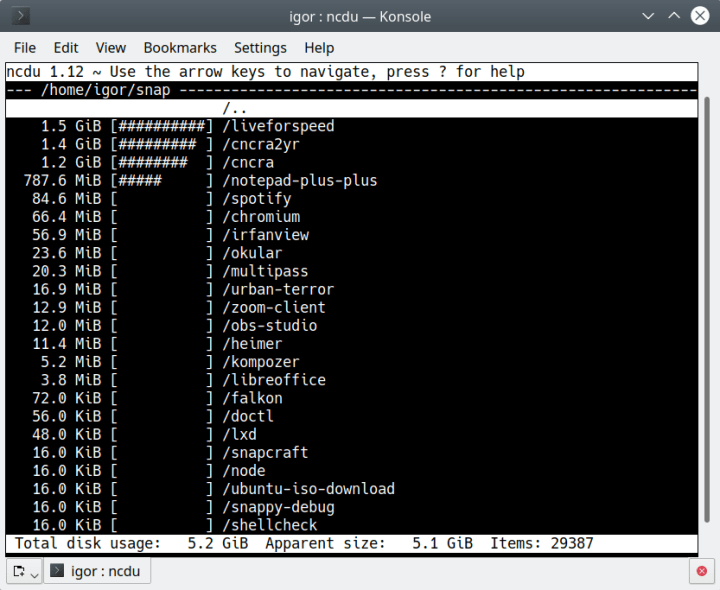
Task: Click the terminal icon on igor : ncdu tab
Action: (x=57, y=571)
